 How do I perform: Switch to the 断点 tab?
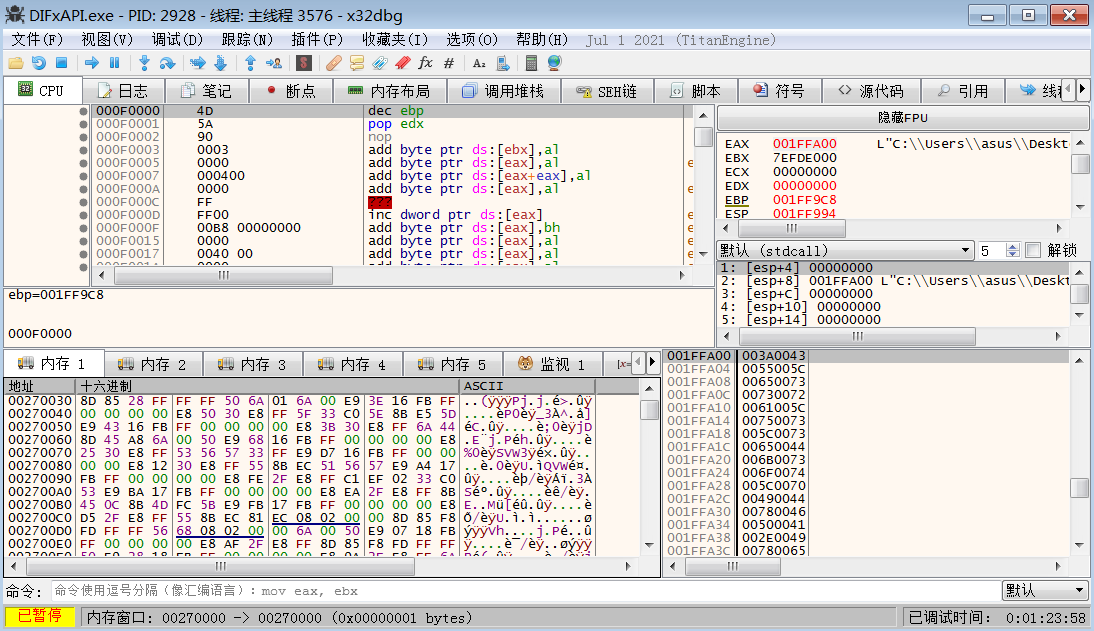coord(291,91)
